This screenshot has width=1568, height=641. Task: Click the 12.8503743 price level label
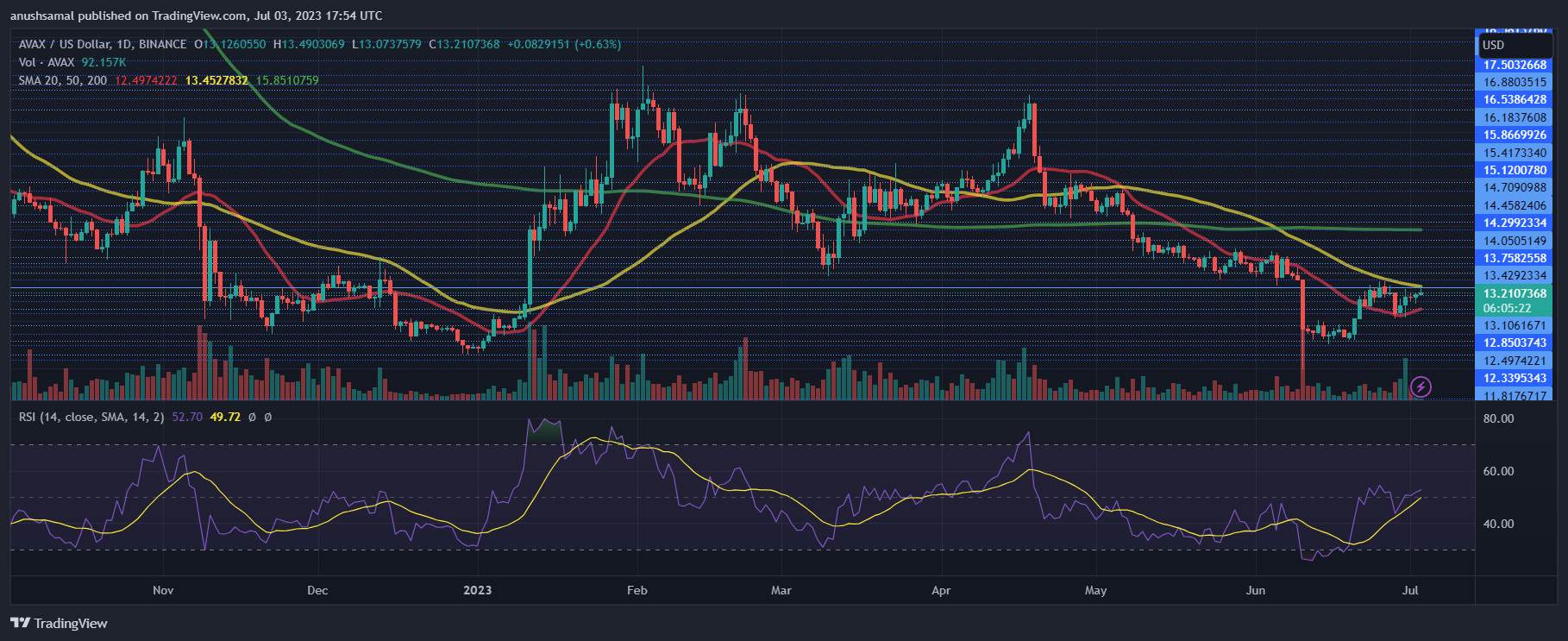pos(1515,342)
